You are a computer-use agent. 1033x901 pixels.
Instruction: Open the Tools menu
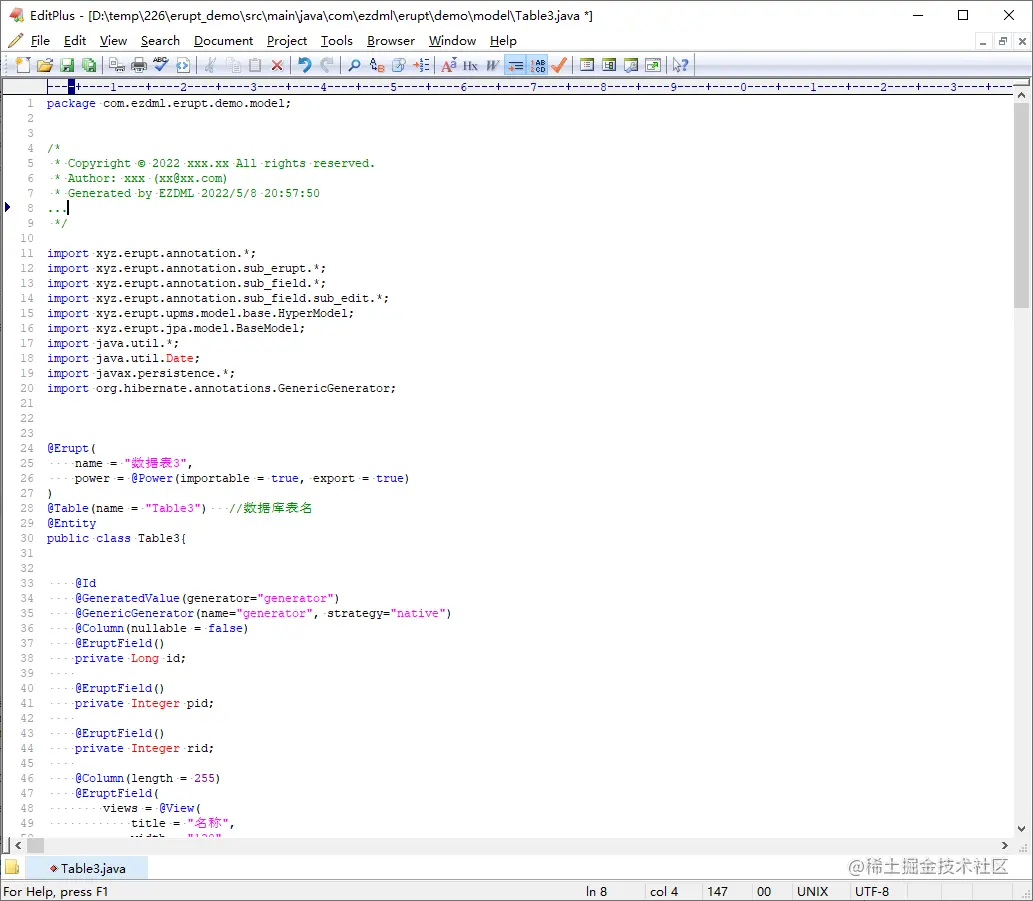click(337, 41)
